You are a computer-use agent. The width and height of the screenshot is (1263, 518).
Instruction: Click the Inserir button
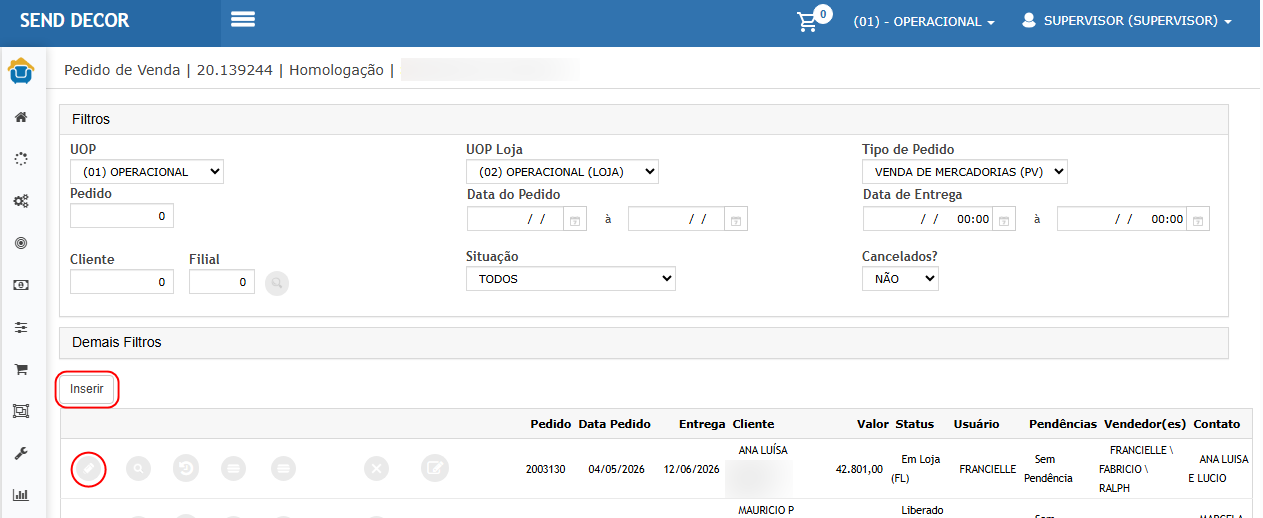tap(87, 389)
